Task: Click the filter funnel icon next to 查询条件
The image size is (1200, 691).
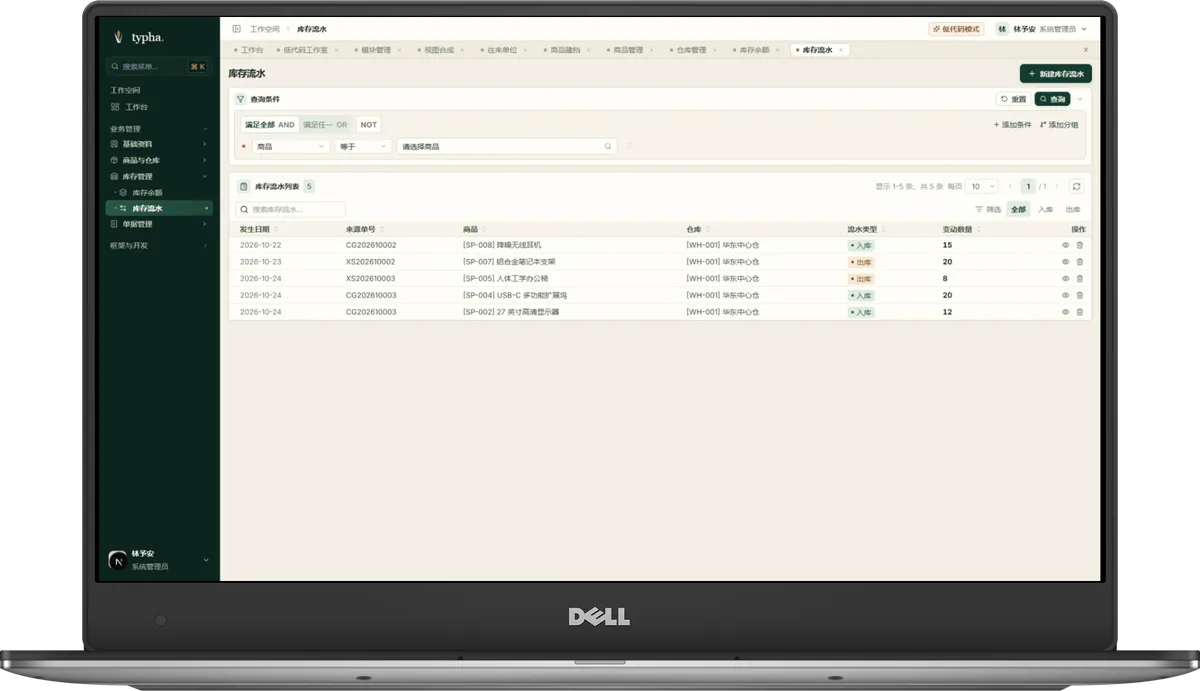Action: click(x=240, y=99)
